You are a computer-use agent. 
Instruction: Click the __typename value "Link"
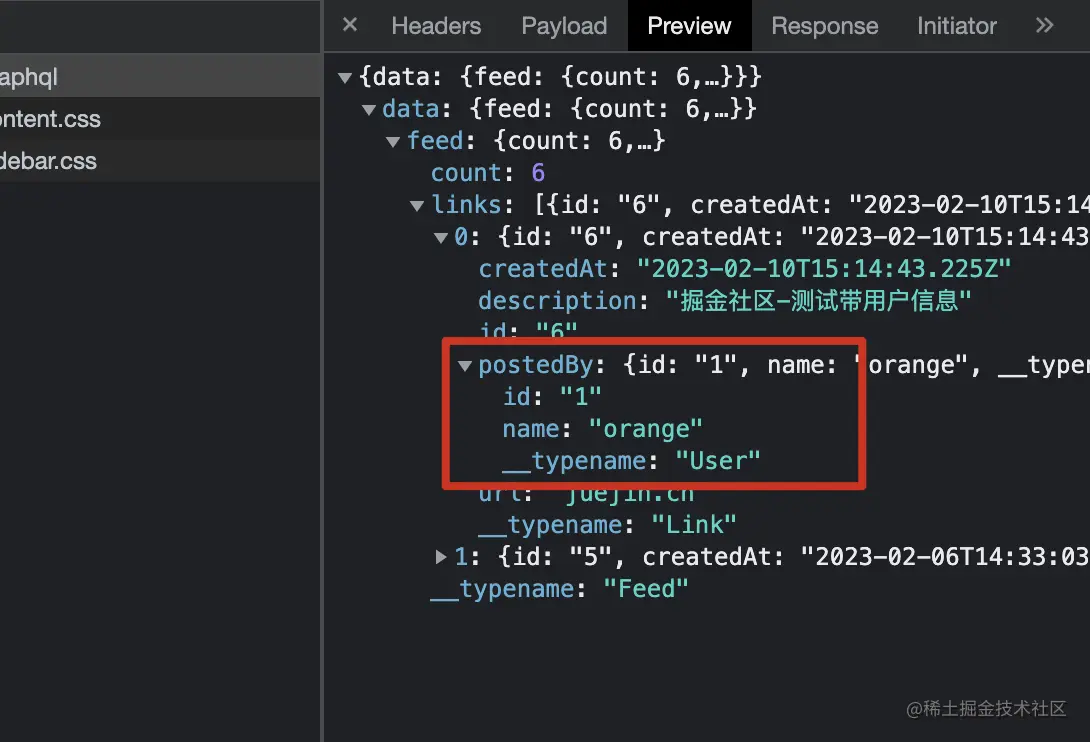coord(694,524)
